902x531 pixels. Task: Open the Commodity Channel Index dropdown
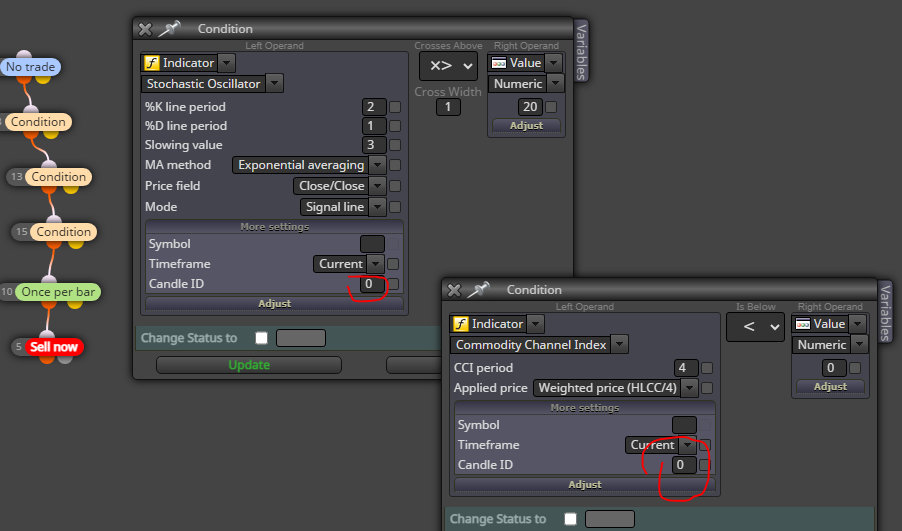[620, 345]
